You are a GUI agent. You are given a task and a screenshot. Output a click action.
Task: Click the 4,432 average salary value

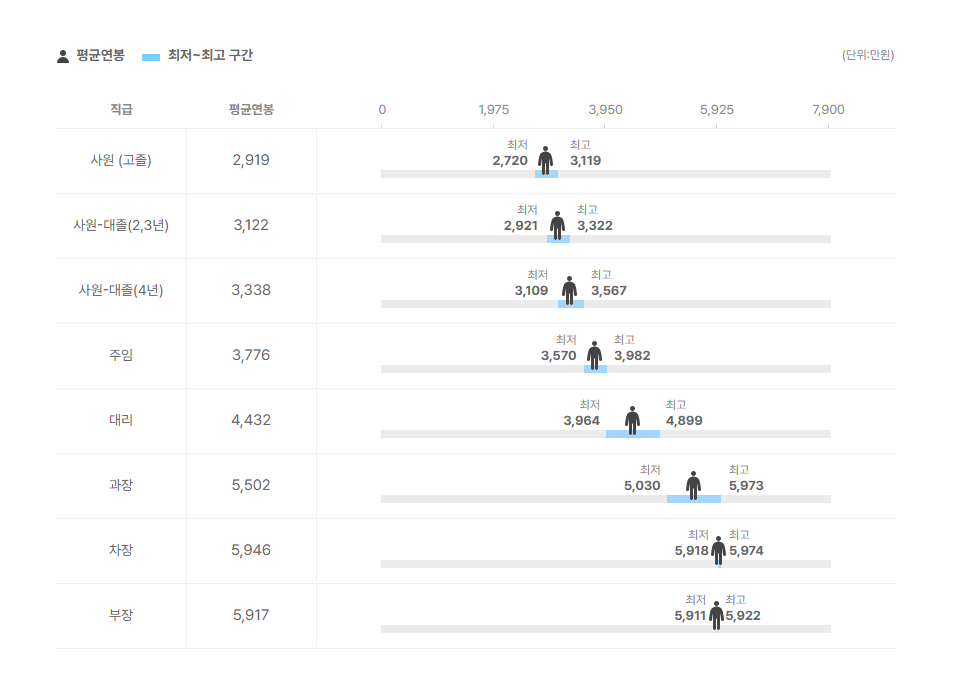click(251, 420)
